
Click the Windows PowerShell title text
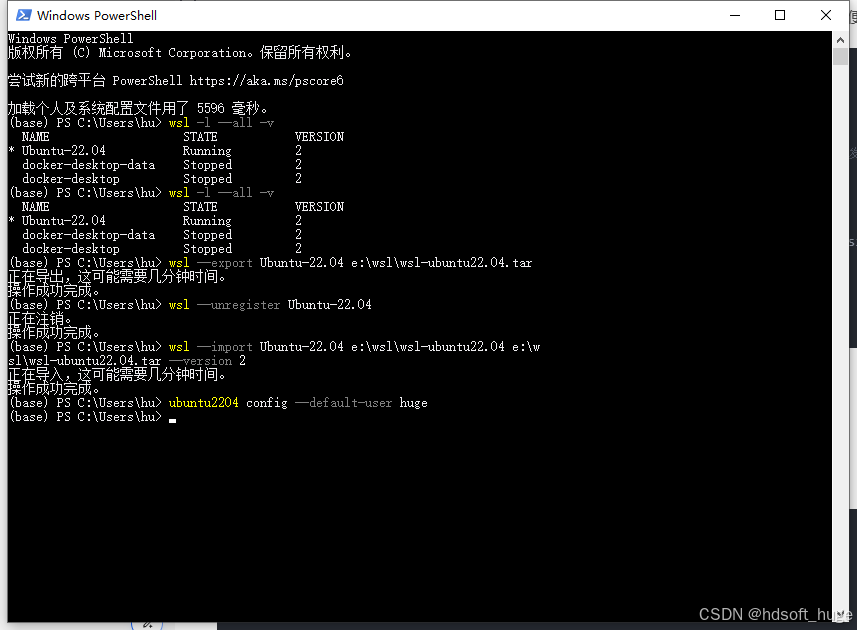click(97, 15)
